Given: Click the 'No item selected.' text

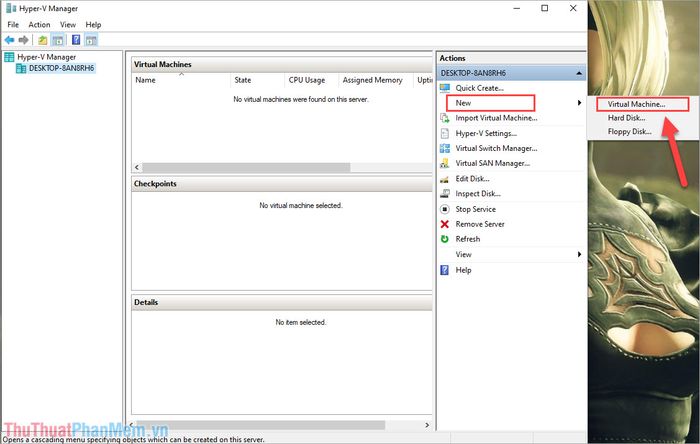Looking at the screenshot, I should [x=301, y=322].
